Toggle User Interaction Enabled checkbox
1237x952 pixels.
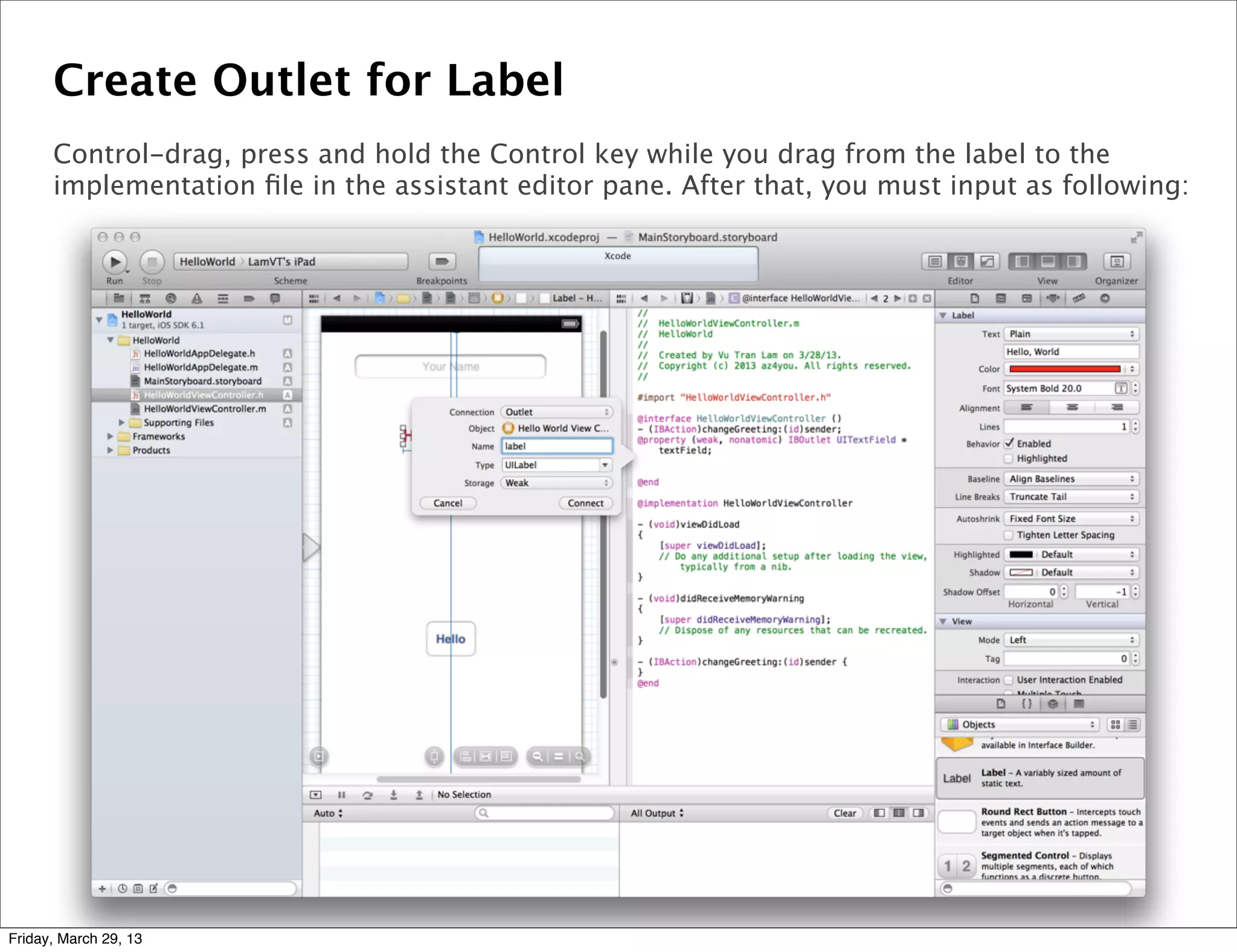1009,680
